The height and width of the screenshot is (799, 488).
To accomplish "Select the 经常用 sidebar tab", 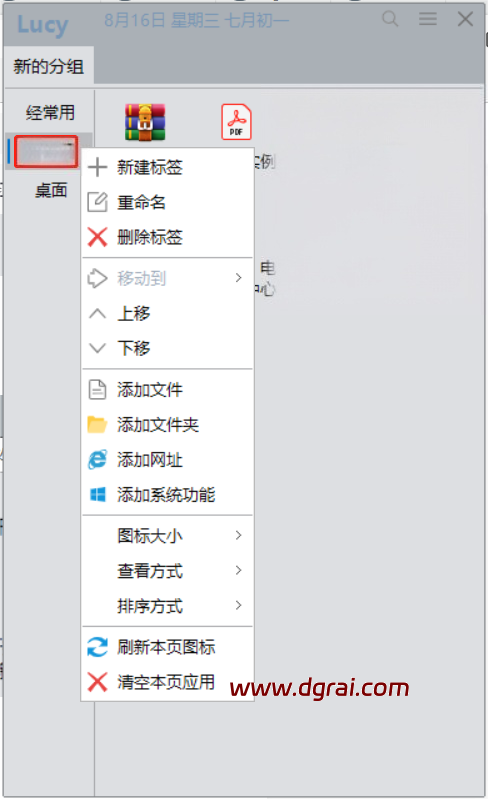I will tap(50, 113).
